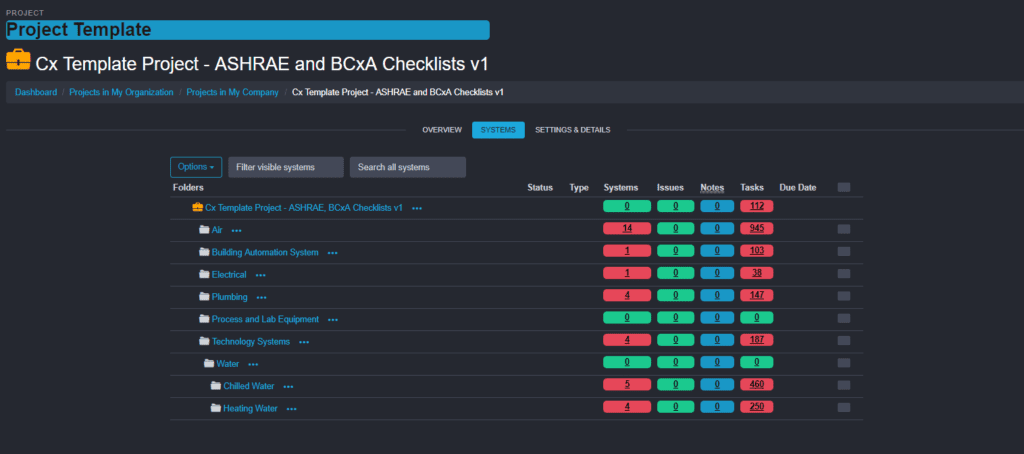The width and height of the screenshot is (1024, 454).
Task: Open the ellipsis menu beside Technology Systems
Action: (x=304, y=342)
